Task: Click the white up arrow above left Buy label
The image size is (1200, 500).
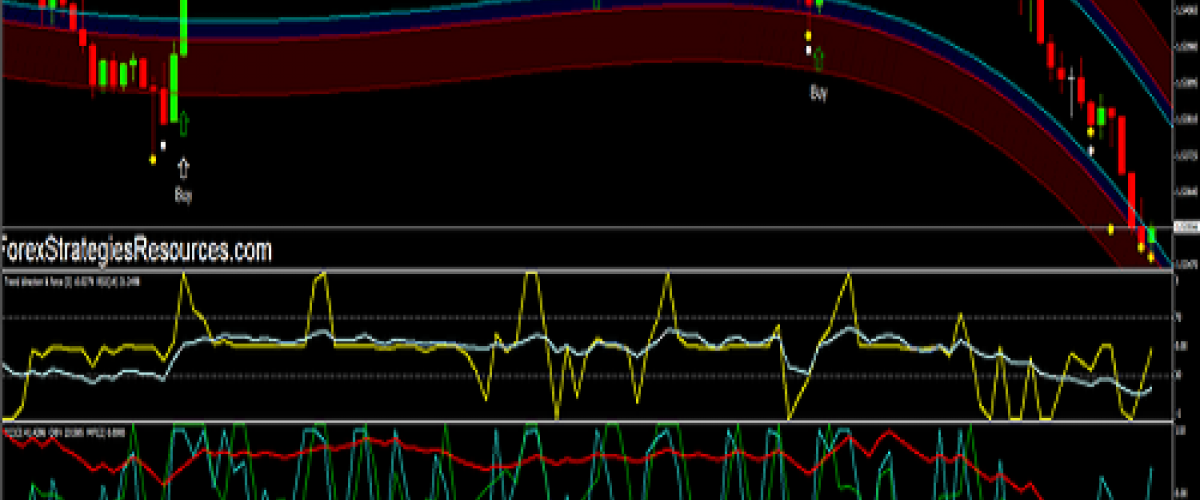Action: click(183, 166)
